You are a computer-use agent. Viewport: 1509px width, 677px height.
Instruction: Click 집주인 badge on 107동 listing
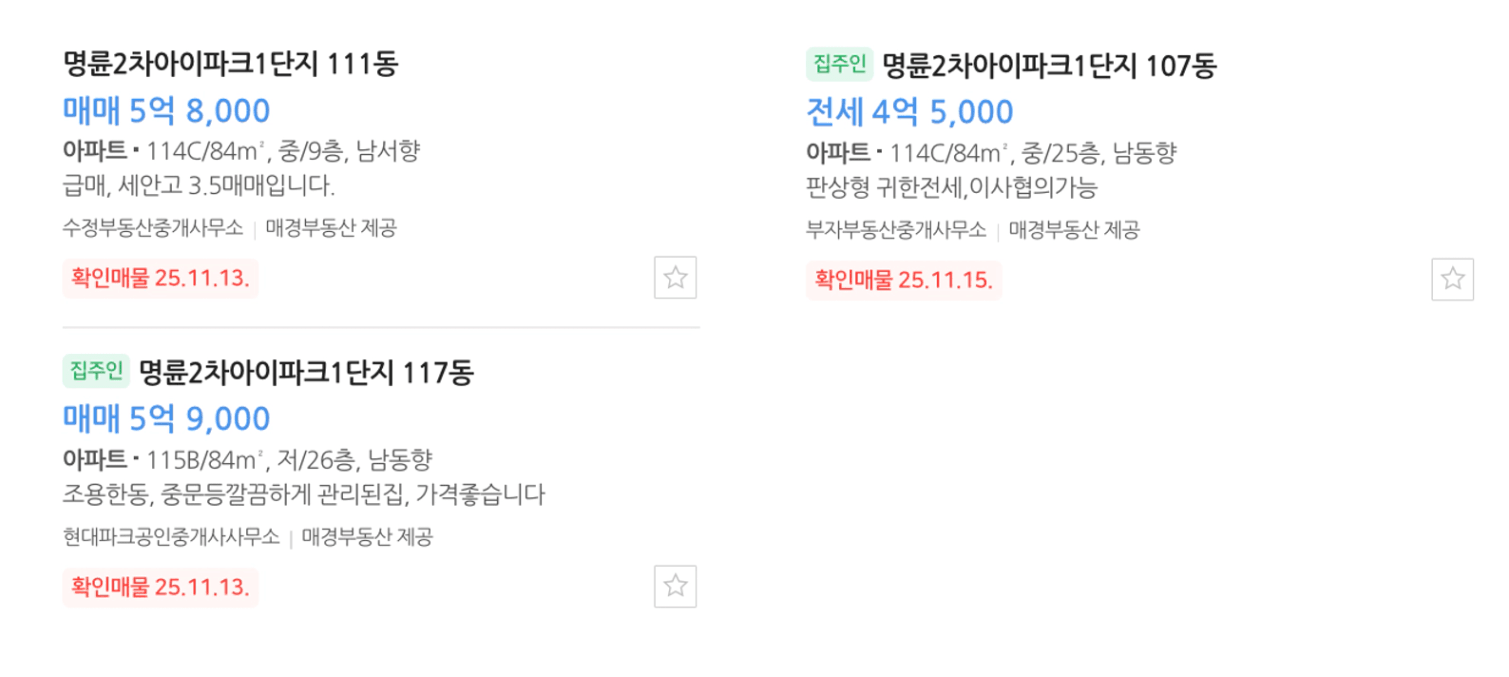click(x=839, y=66)
